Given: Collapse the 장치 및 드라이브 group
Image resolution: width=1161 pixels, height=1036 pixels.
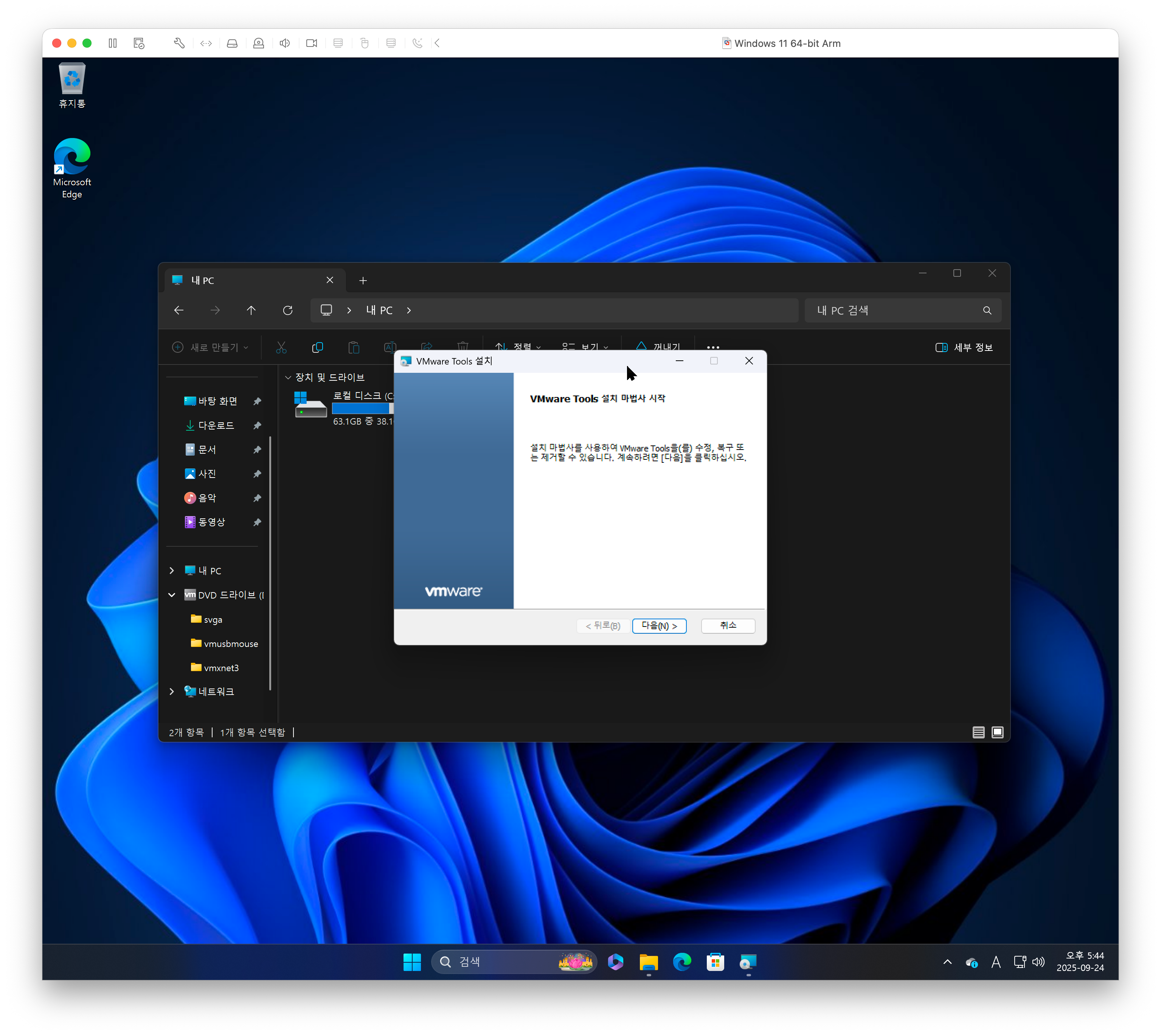Looking at the screenshot, I should pos(288,378).
